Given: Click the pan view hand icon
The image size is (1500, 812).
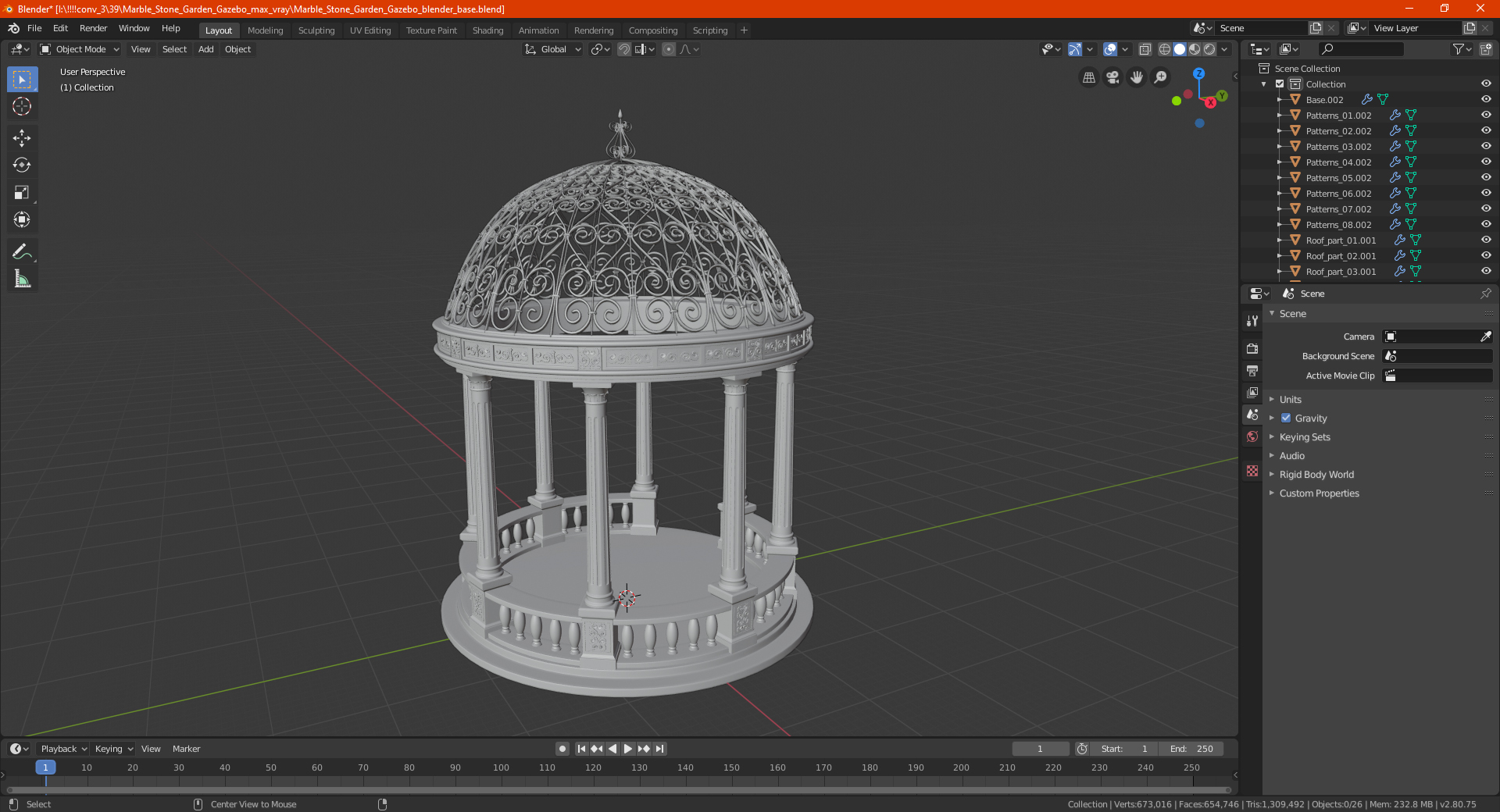Looking at the screenshot, I should 1137,77.
